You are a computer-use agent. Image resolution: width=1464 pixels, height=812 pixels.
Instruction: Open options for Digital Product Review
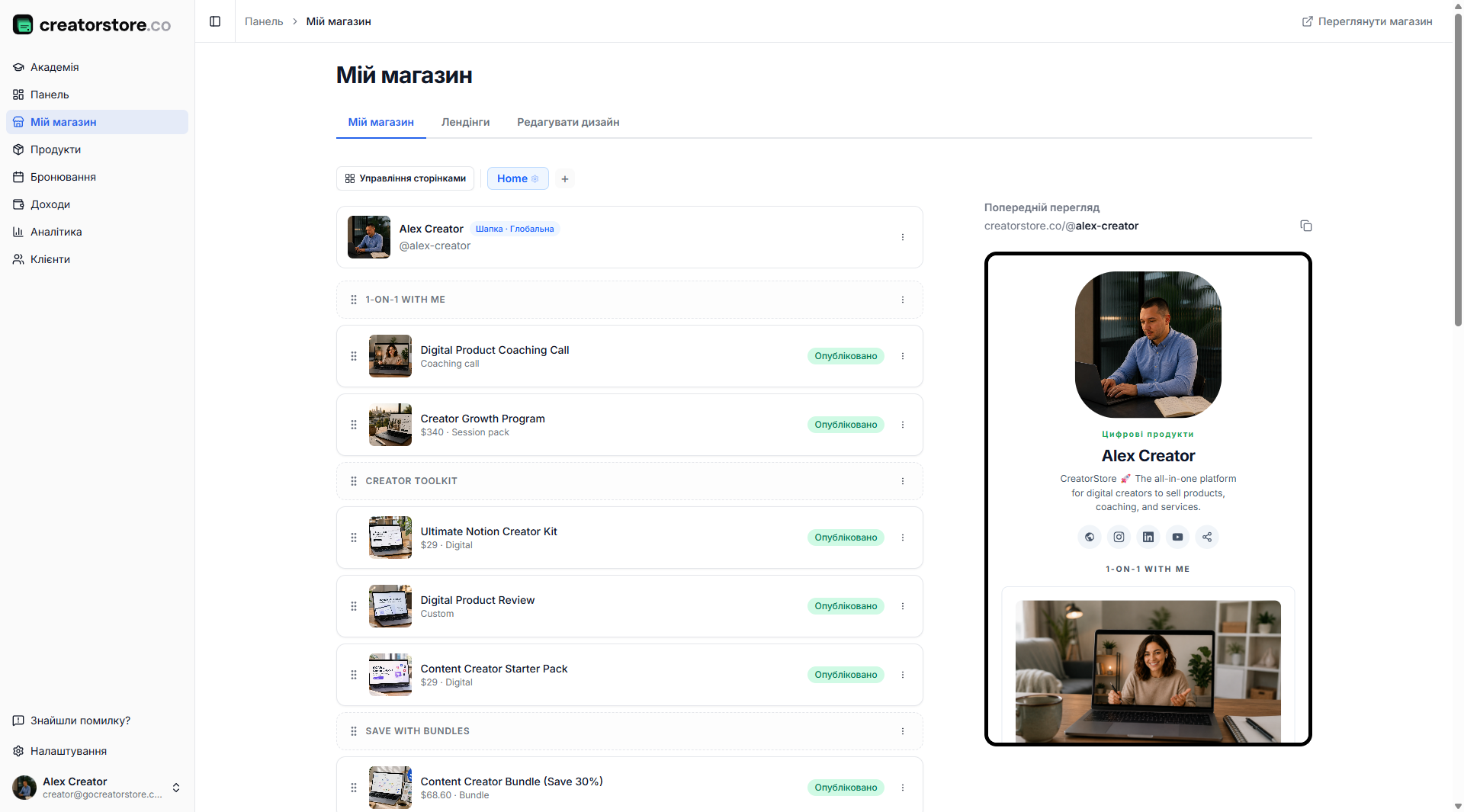coord(903,606)
